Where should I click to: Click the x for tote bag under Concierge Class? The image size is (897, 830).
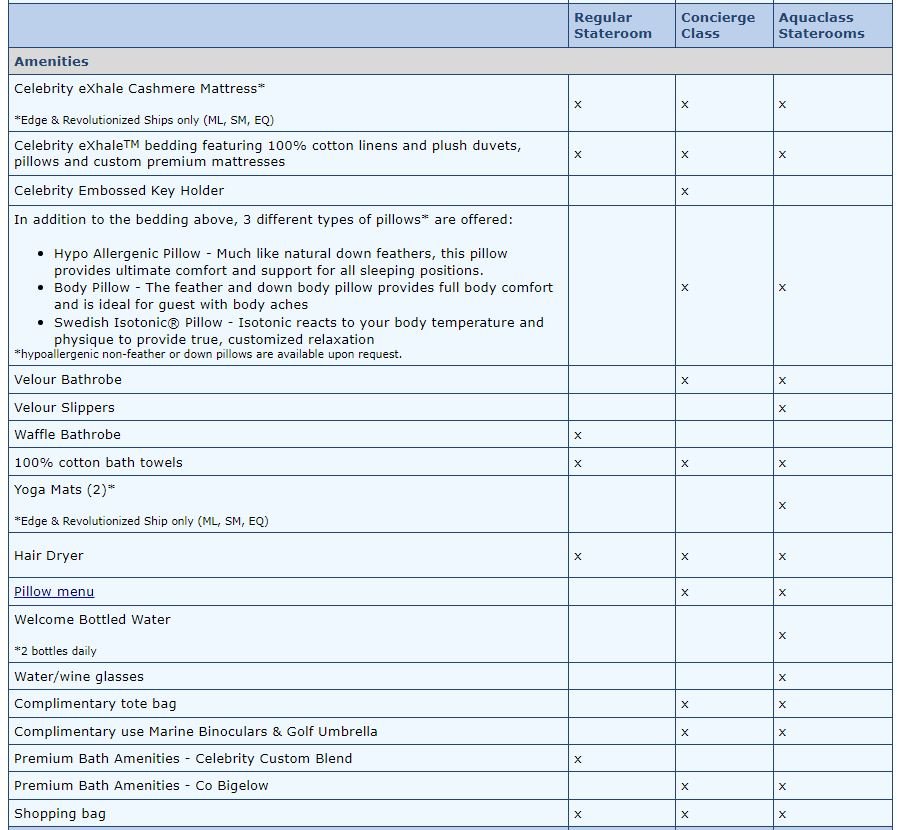(685, 705)
